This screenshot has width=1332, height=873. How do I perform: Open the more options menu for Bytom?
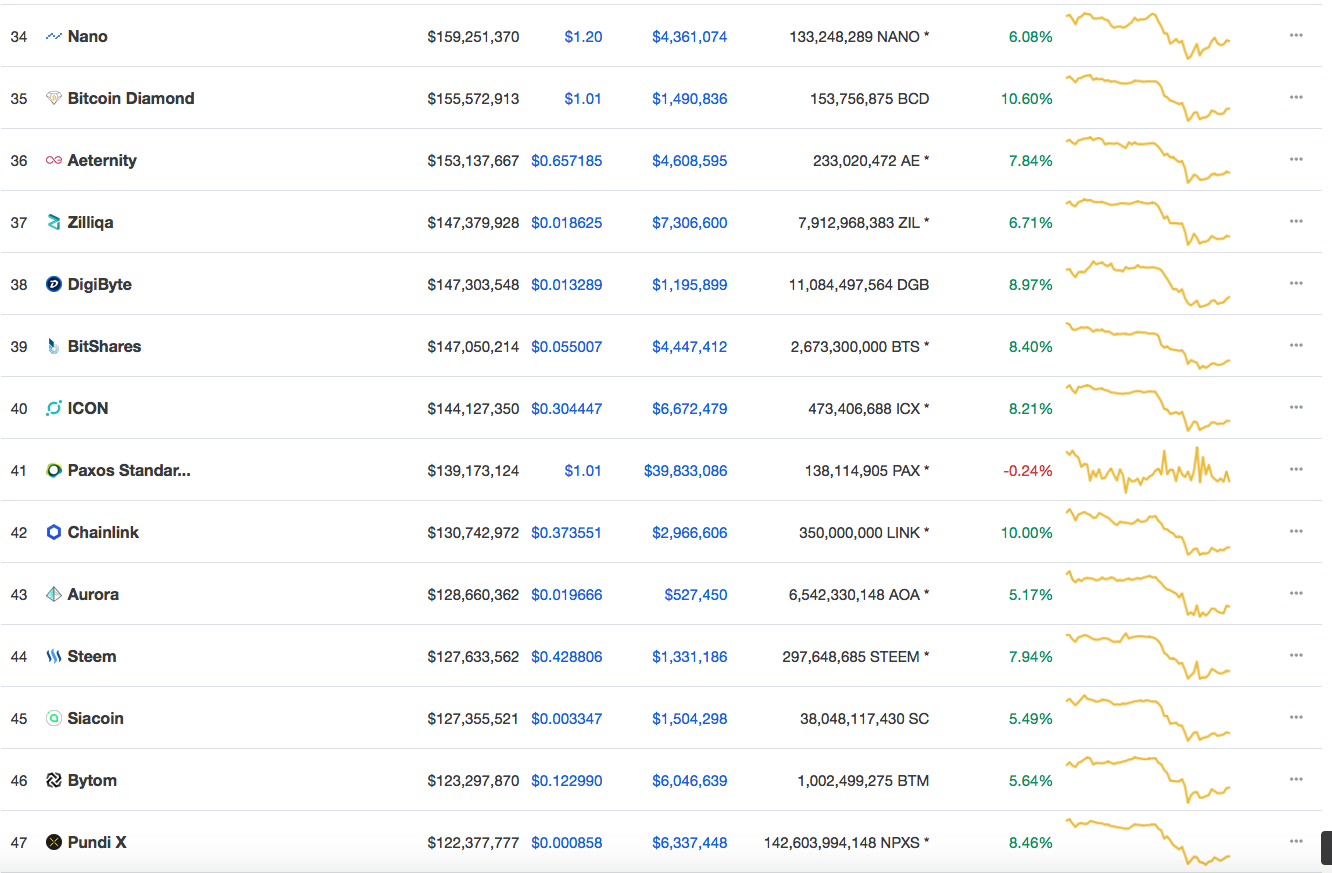point(1296,779)
